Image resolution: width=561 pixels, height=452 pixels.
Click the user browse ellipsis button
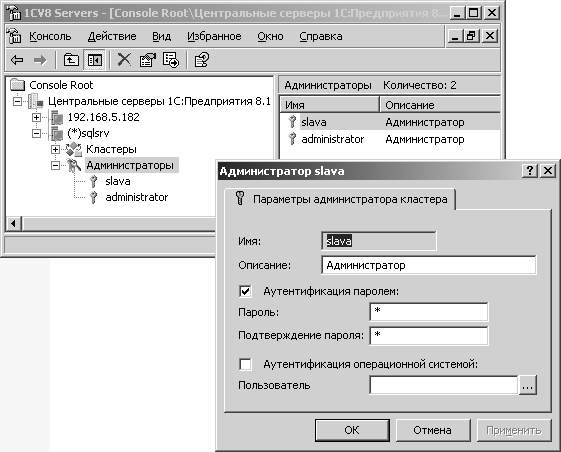click(x=527, y=385)
